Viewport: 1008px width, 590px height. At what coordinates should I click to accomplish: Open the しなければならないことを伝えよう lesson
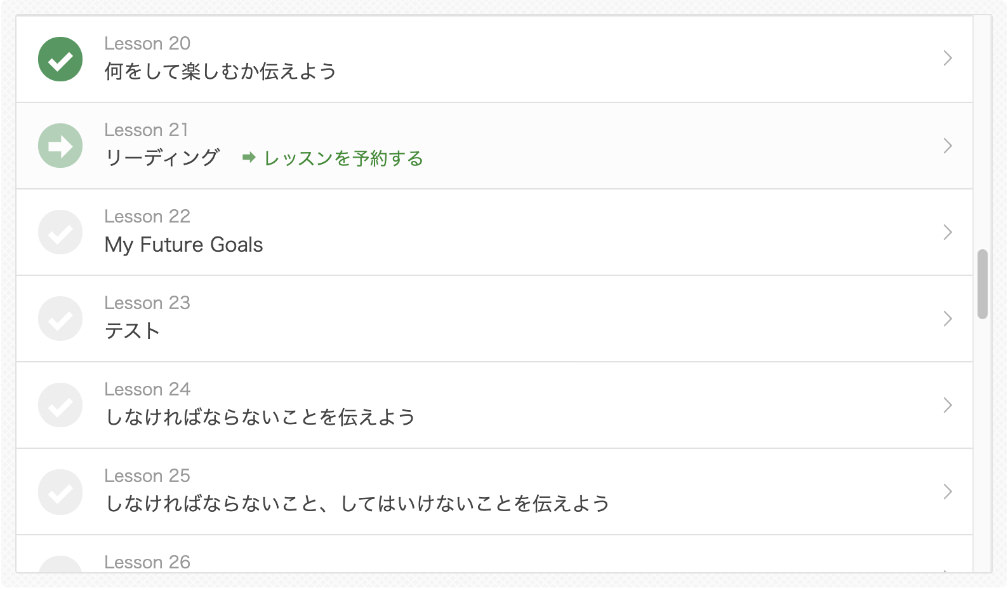tap(260, 417)
